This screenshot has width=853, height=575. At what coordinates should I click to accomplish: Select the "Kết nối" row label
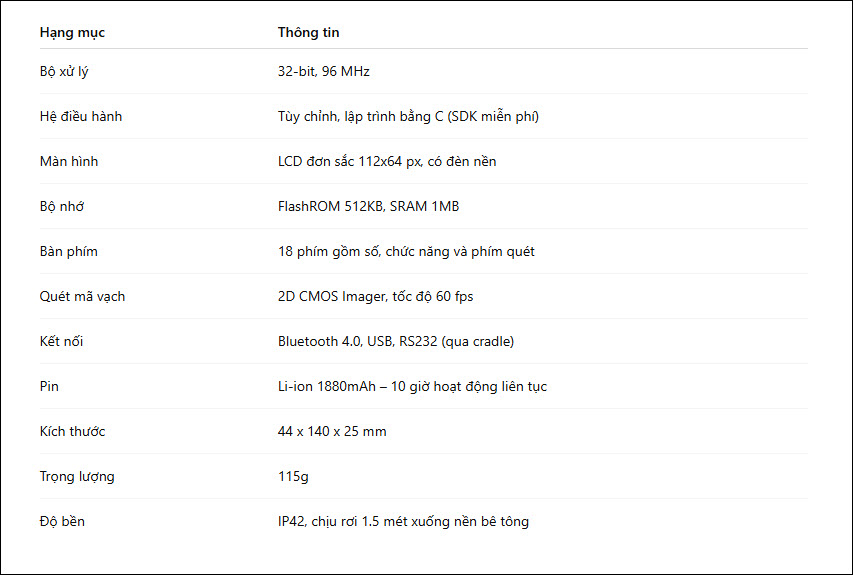61,341
